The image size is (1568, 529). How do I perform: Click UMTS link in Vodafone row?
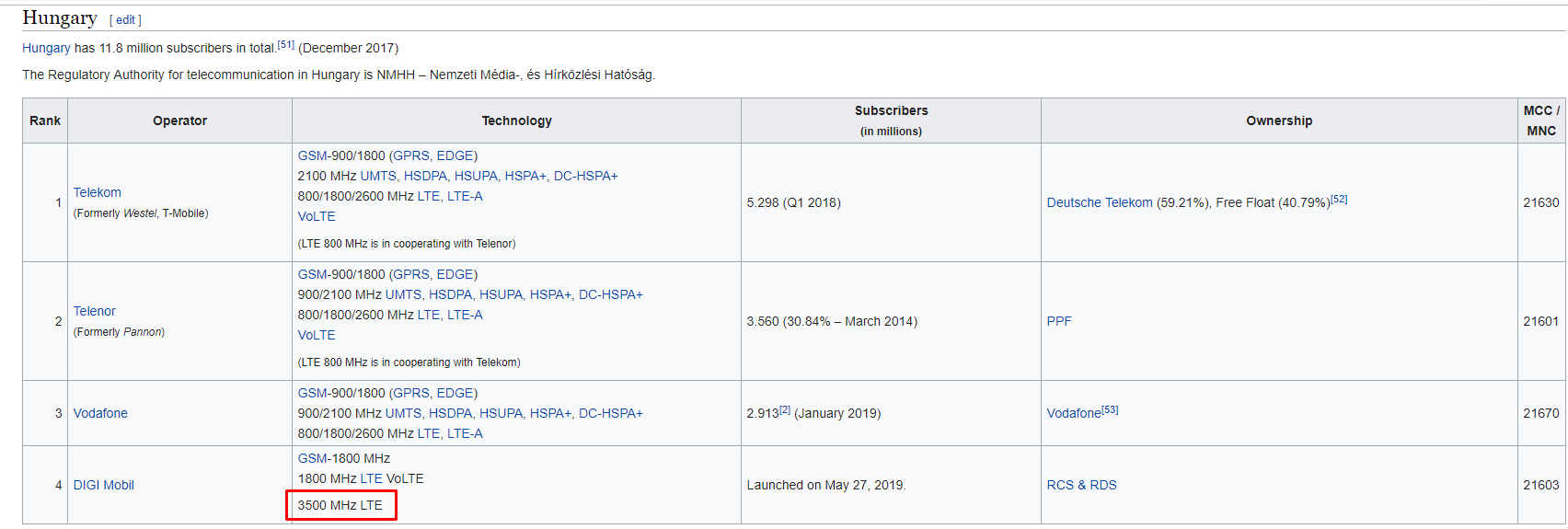404,413
